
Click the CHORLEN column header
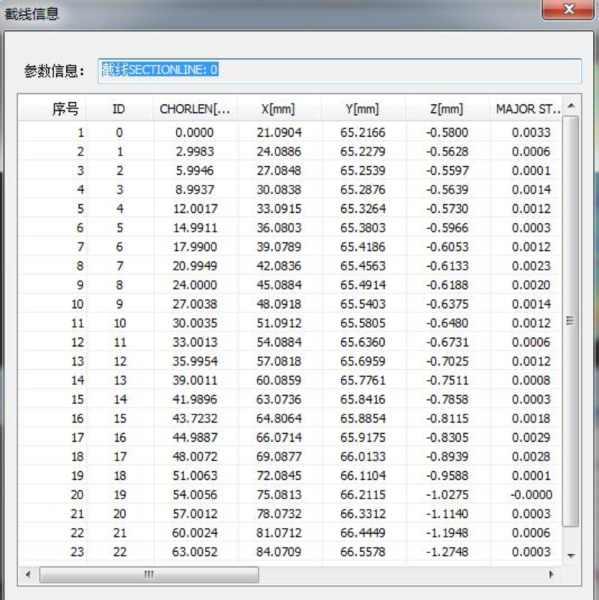[x=195, y=109]
